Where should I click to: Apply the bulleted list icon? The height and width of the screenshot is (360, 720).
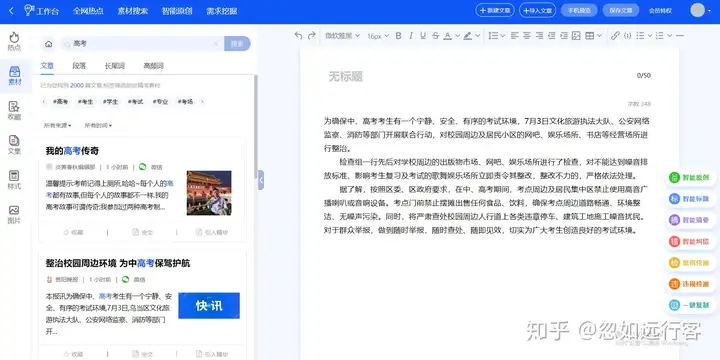click(640, 35)
